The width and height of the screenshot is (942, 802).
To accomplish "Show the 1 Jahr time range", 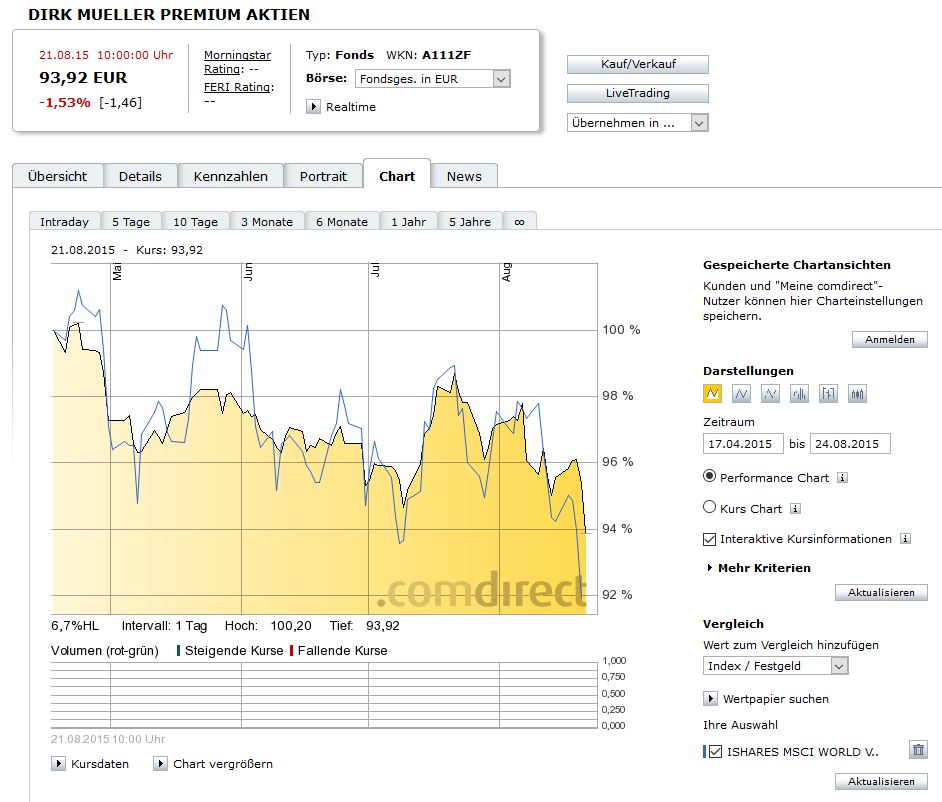I will [409, 222].
